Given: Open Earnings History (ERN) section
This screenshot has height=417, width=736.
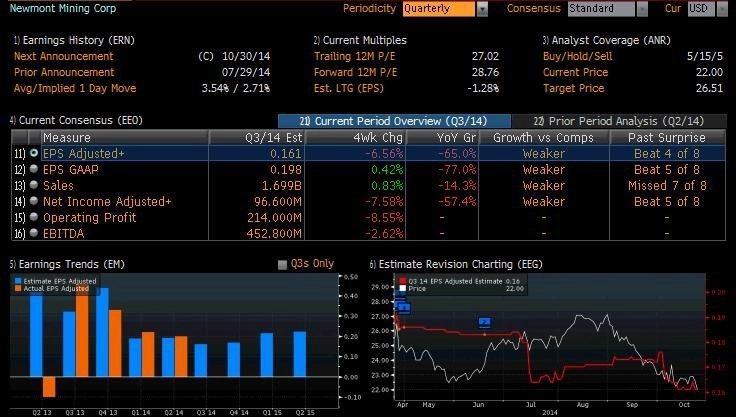Looking at the screenshot, I should (x=74, y=40).
